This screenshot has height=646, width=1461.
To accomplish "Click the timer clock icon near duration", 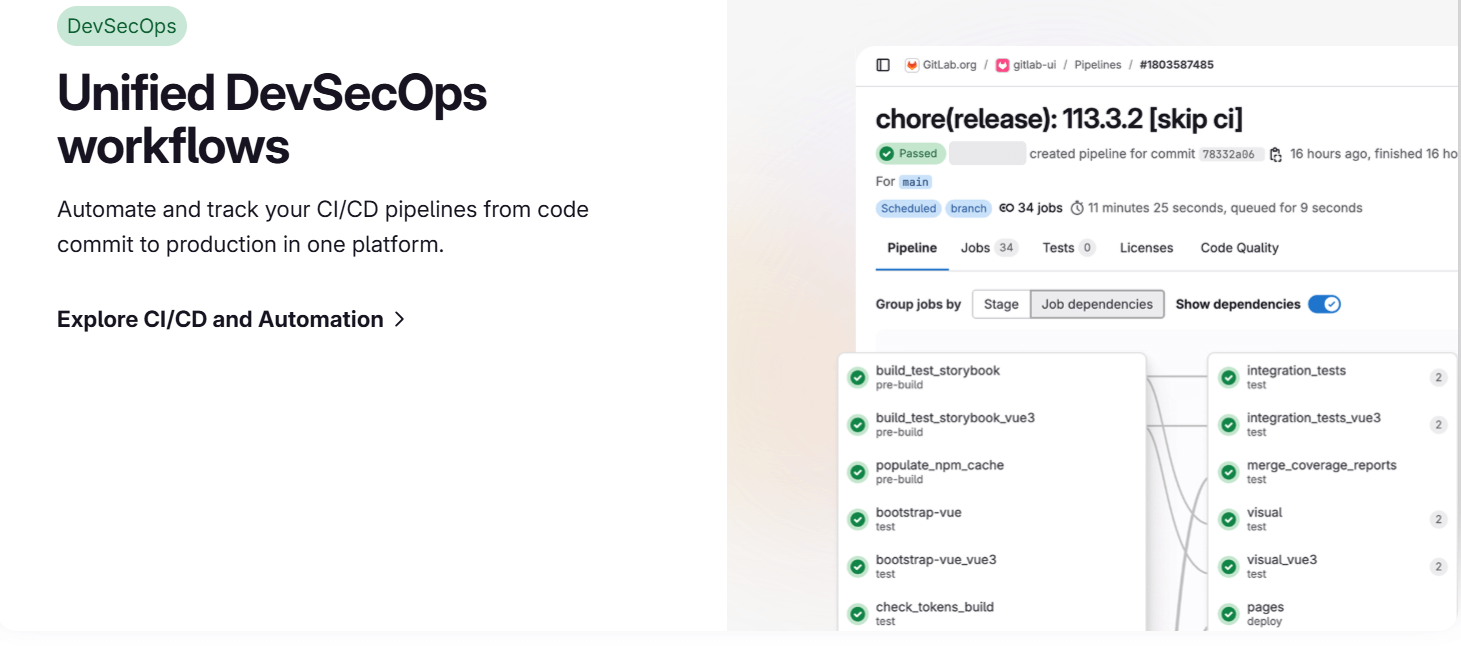I will (x=1077, y=208).
